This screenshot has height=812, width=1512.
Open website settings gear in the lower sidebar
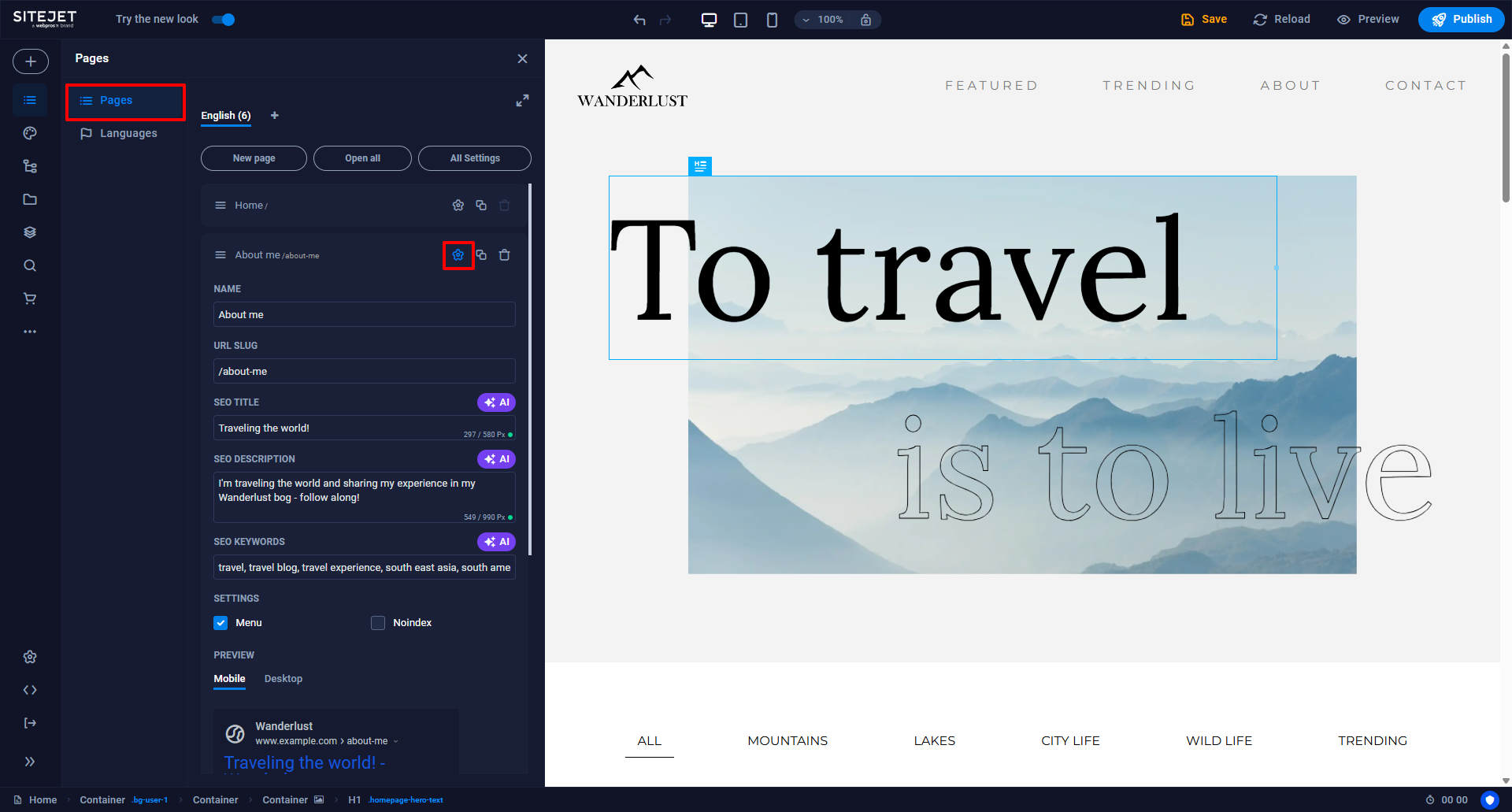[30, 657]
